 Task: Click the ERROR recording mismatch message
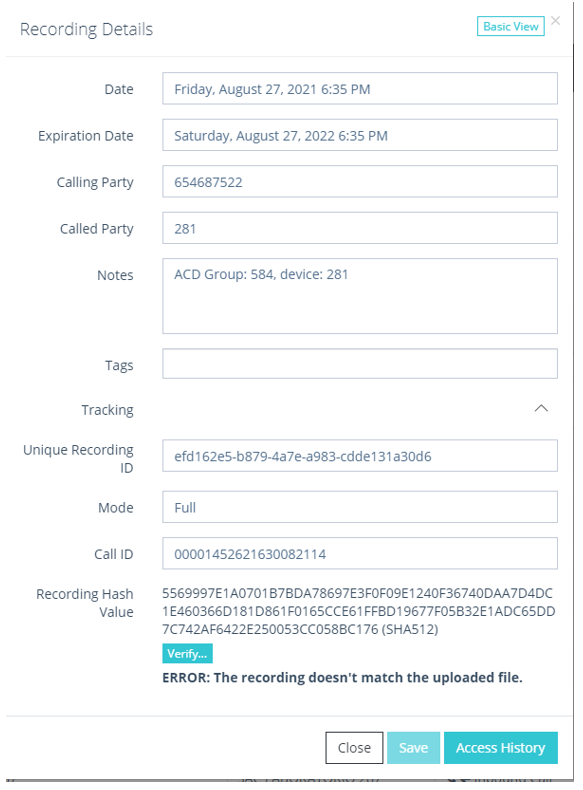342,678
